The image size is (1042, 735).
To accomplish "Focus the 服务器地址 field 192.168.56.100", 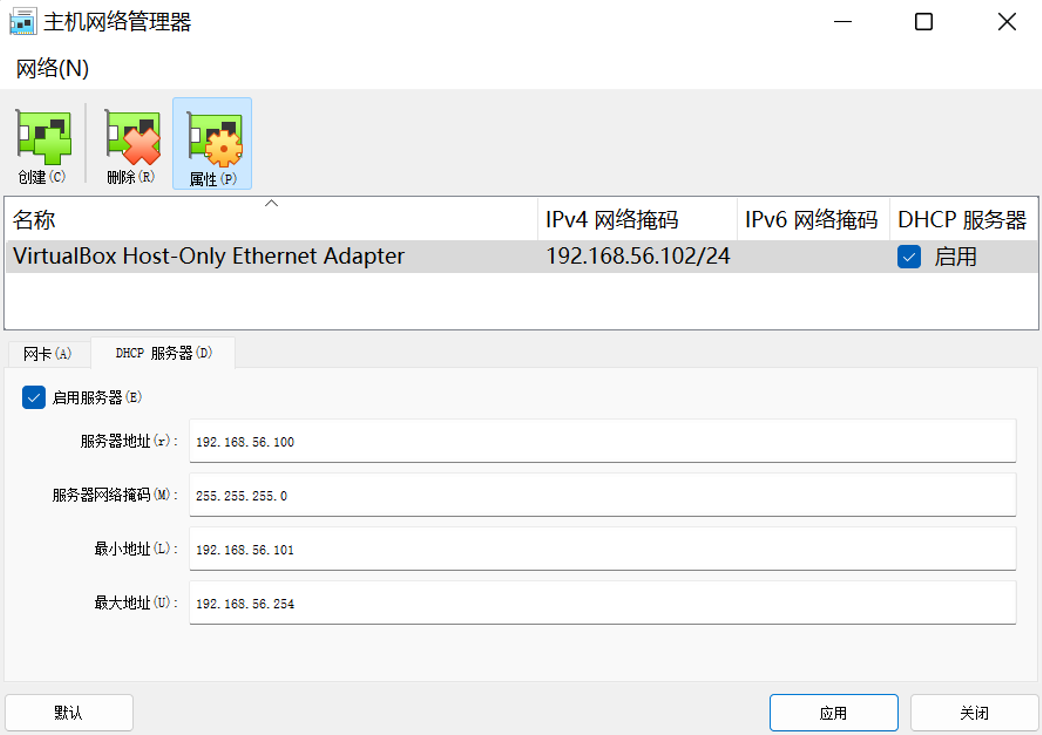I will [x=602, y=441].
